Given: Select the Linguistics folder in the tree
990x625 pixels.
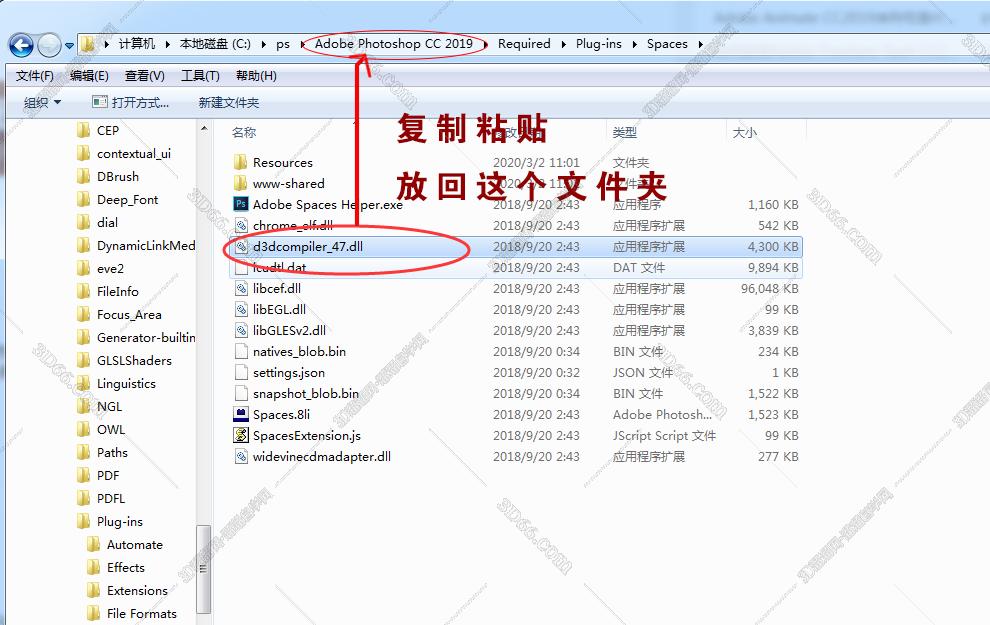Looking at the screenshot, I should [116, 383].
